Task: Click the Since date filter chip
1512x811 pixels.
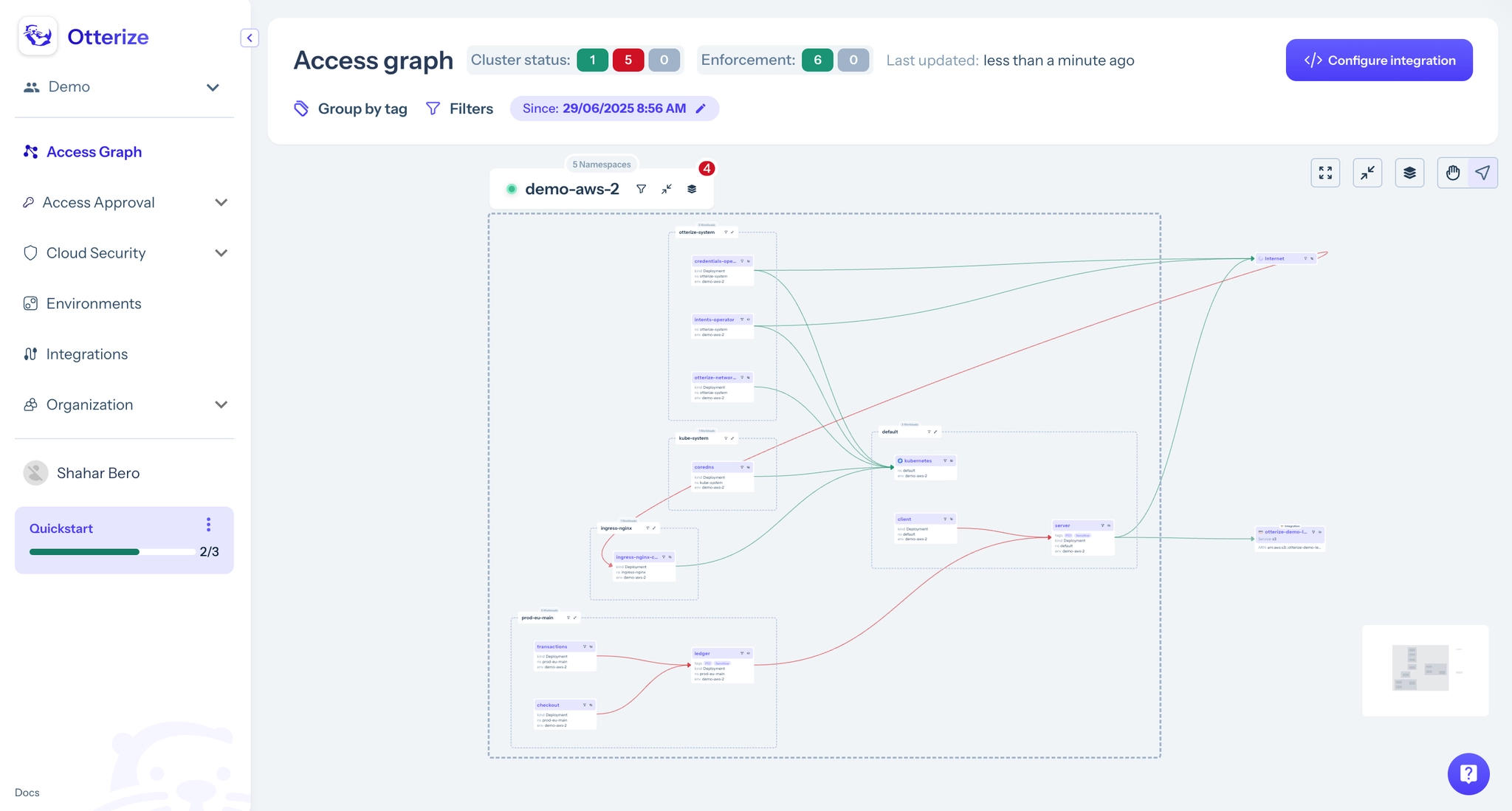Action: (x=614, y=108)
